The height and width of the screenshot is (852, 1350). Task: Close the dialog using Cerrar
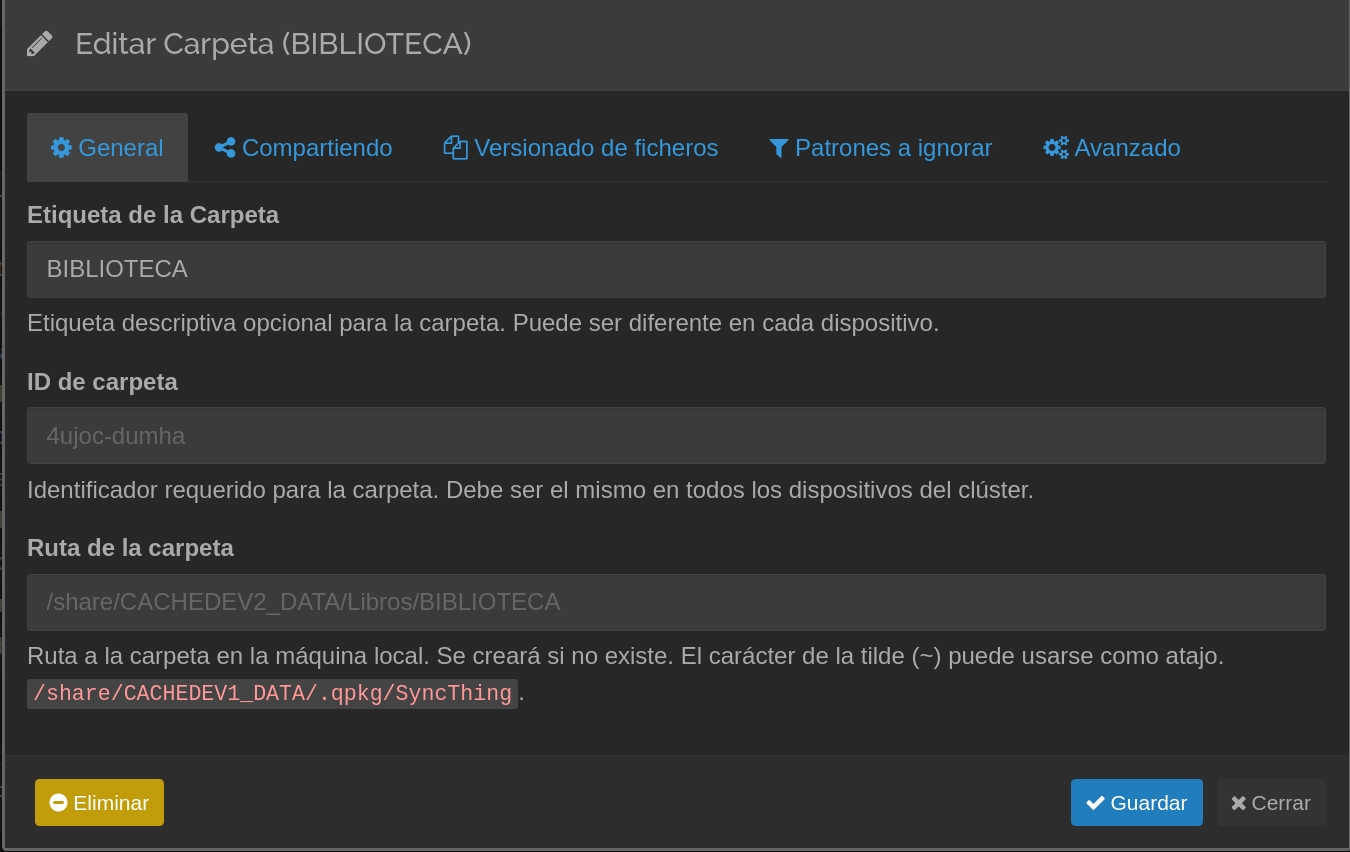pyautogui.click(x=1271, y=803)
